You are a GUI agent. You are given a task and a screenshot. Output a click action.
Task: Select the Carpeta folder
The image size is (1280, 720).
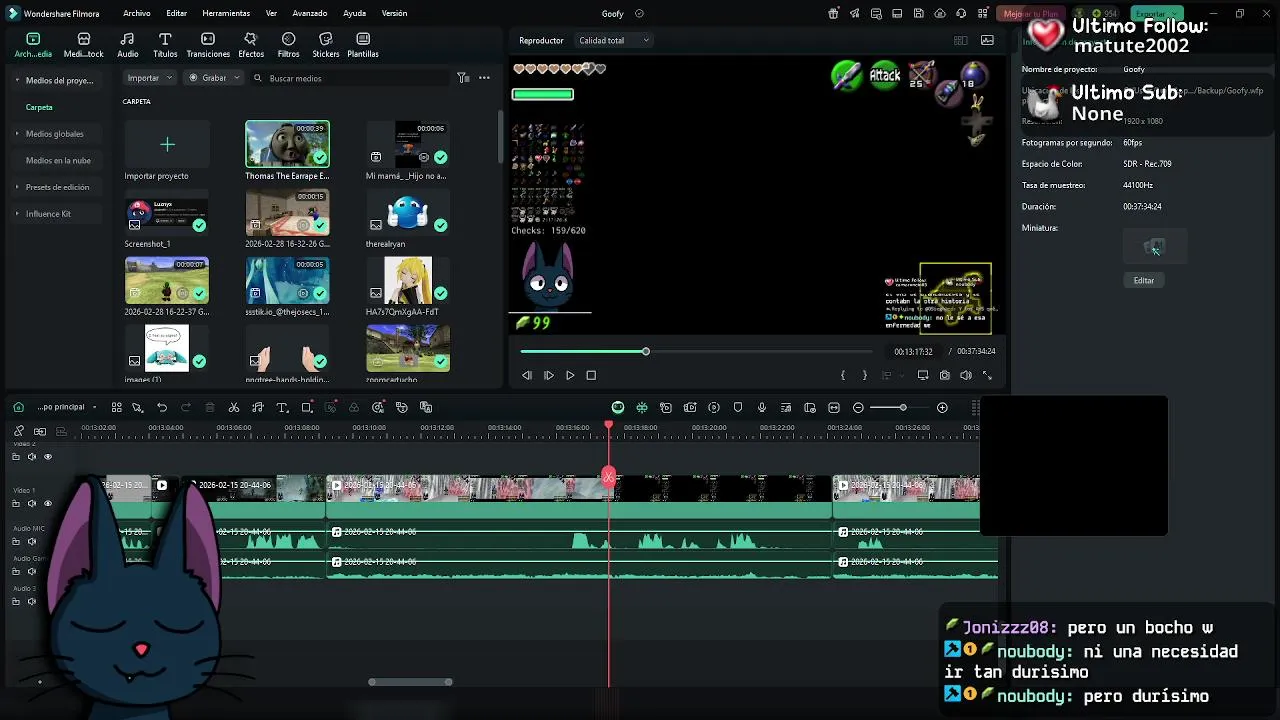coord(39,107)
